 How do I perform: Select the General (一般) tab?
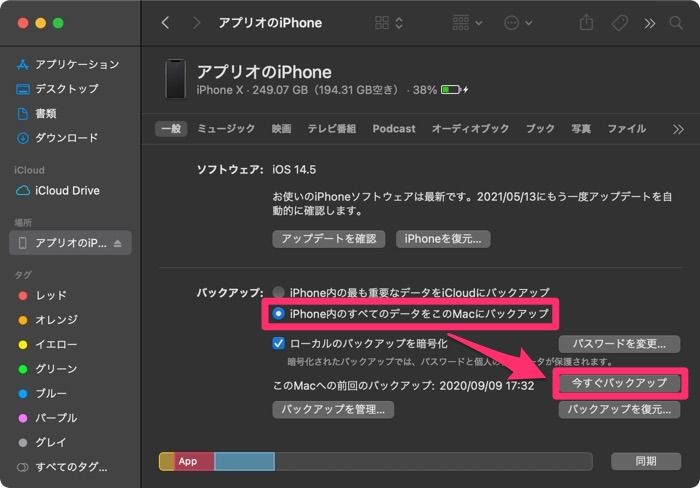(x=171, y=129)
